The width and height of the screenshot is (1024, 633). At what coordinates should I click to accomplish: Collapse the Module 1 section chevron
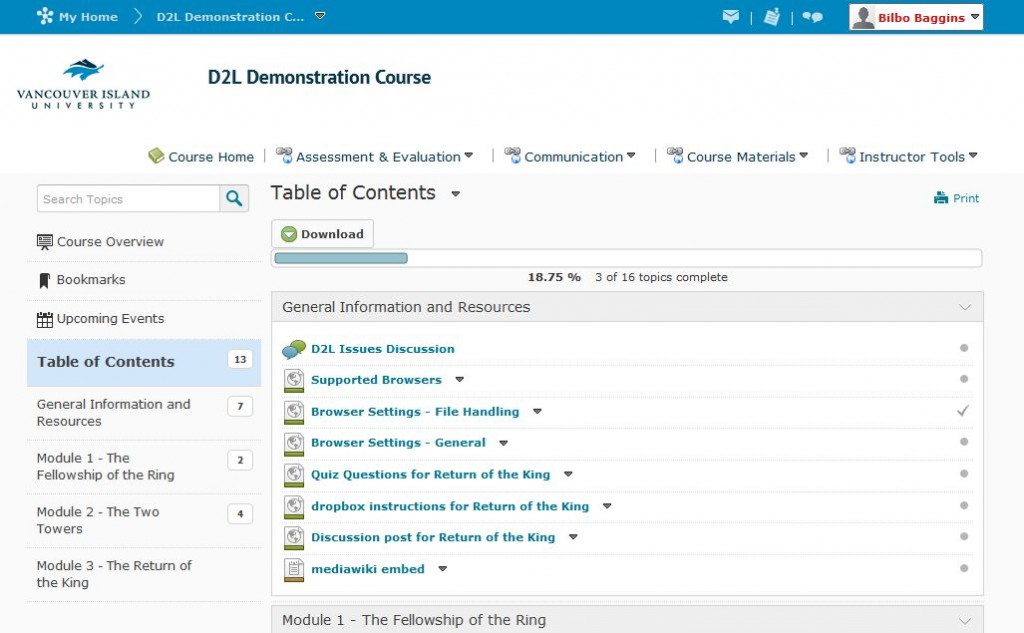(965, 621)
